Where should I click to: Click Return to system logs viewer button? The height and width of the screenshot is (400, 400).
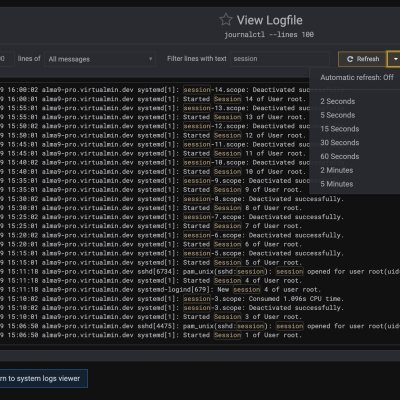[x=44, y=378]
